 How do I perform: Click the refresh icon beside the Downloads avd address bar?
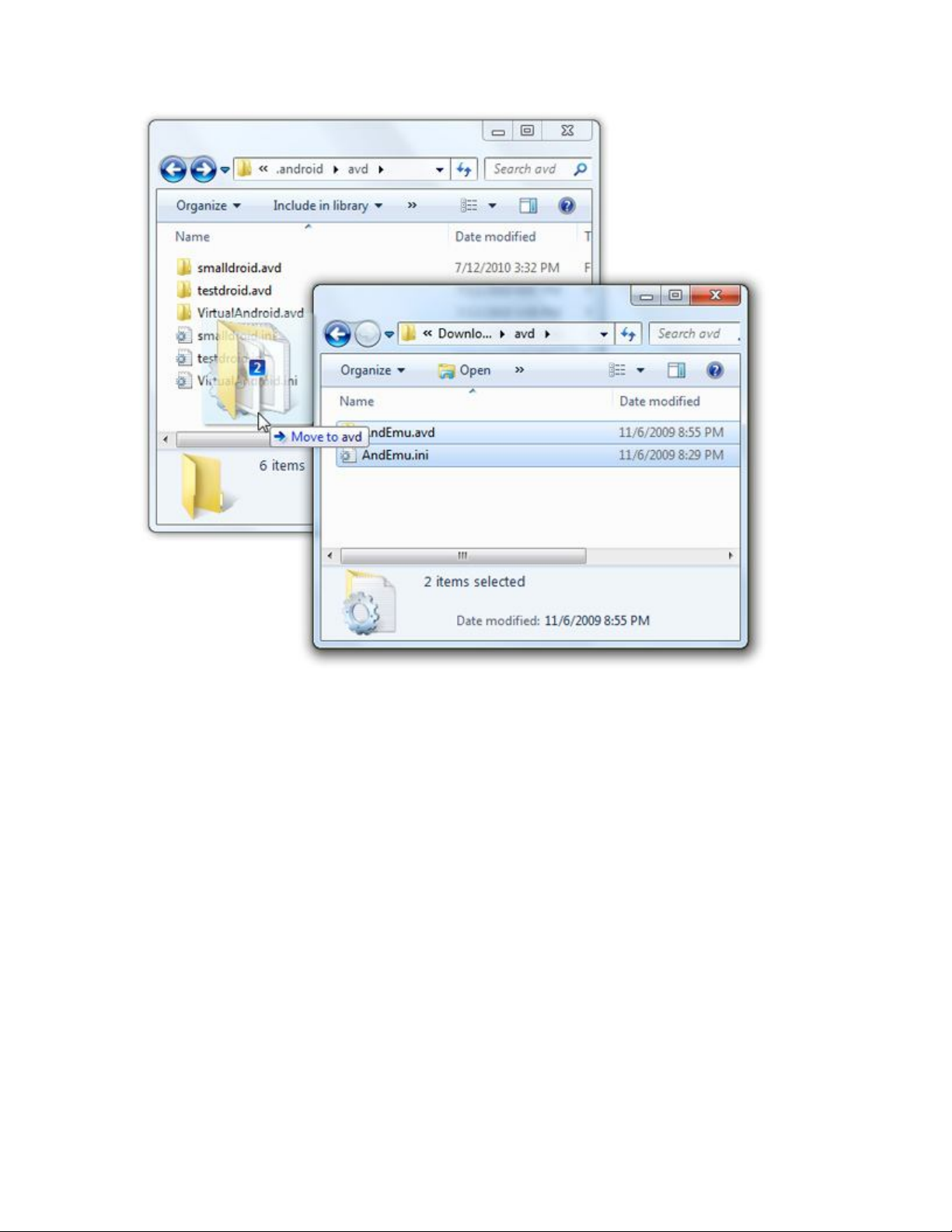(x=628, y=334)
